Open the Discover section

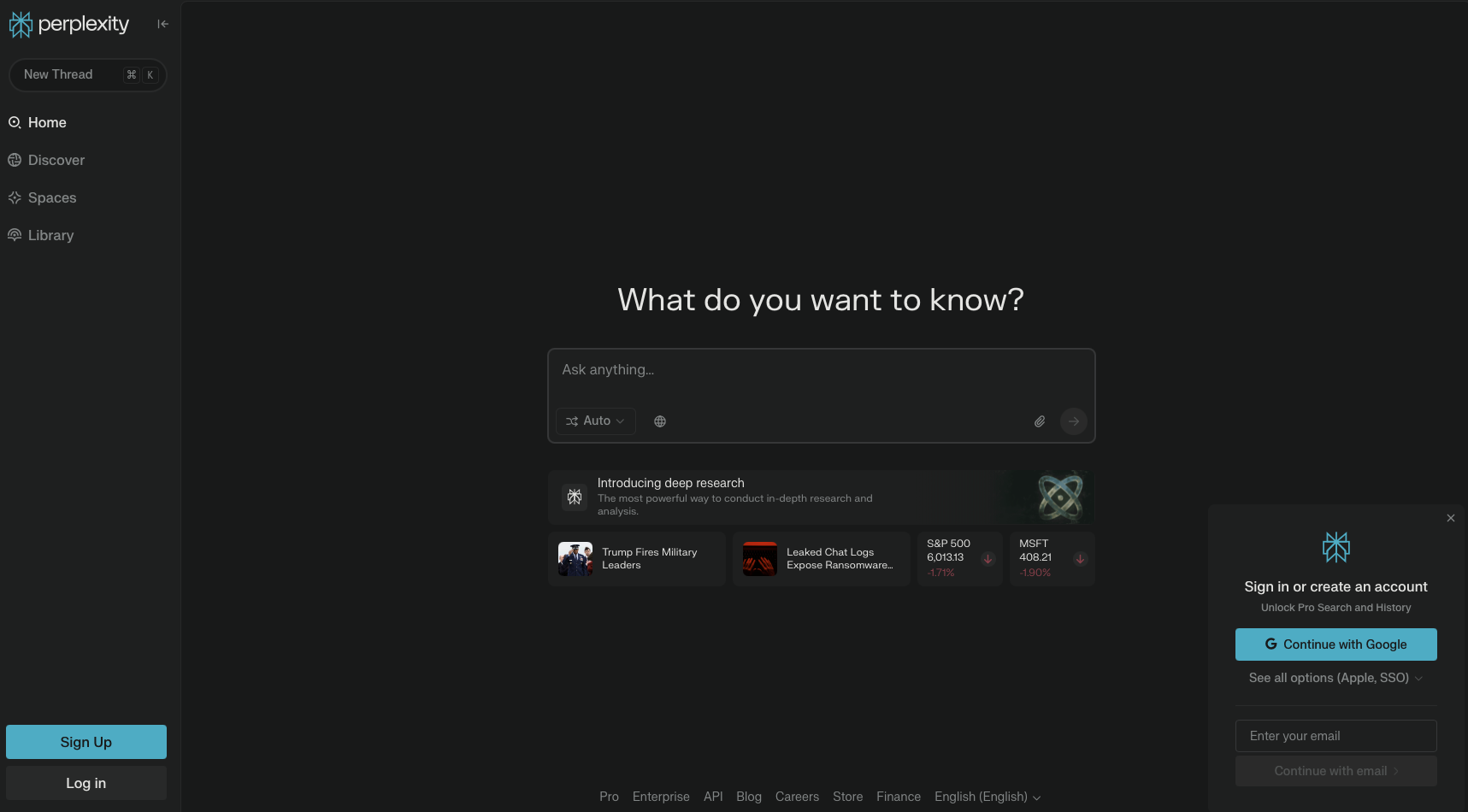coord(46,160)
